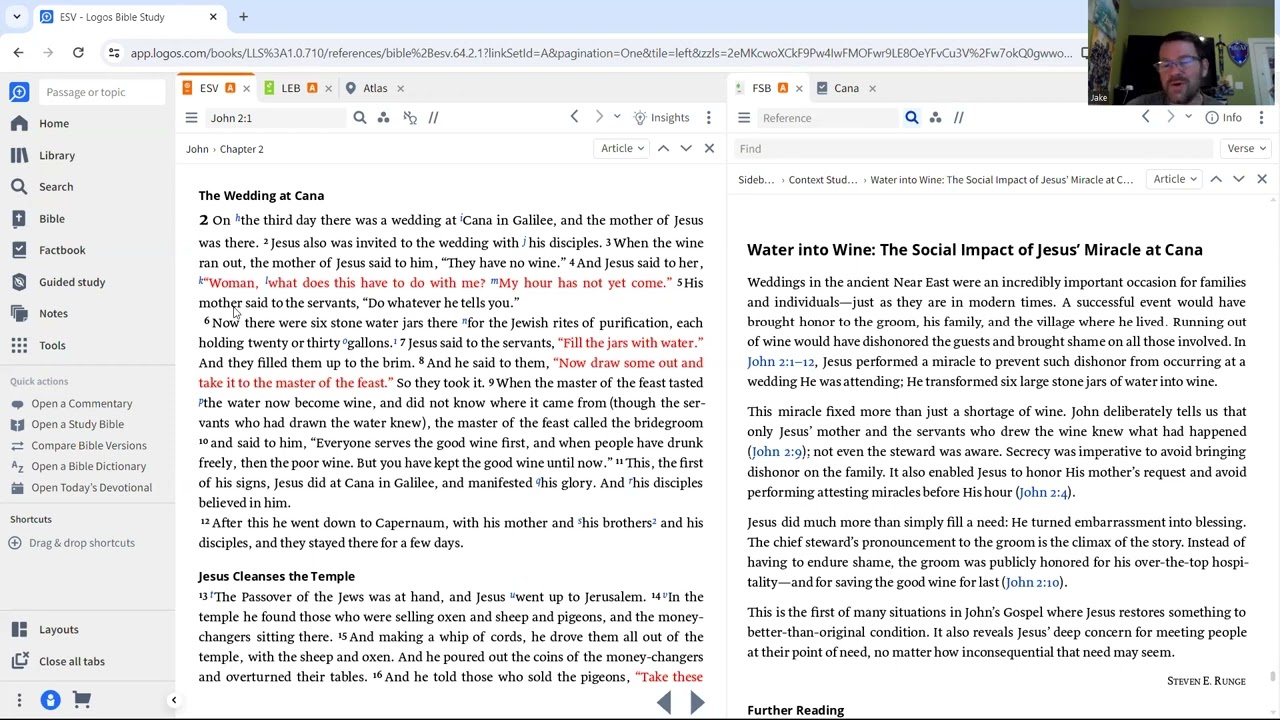Open FSB panel hamburger menu
The image size is (1280, 720).
click(x=744, y=118)
